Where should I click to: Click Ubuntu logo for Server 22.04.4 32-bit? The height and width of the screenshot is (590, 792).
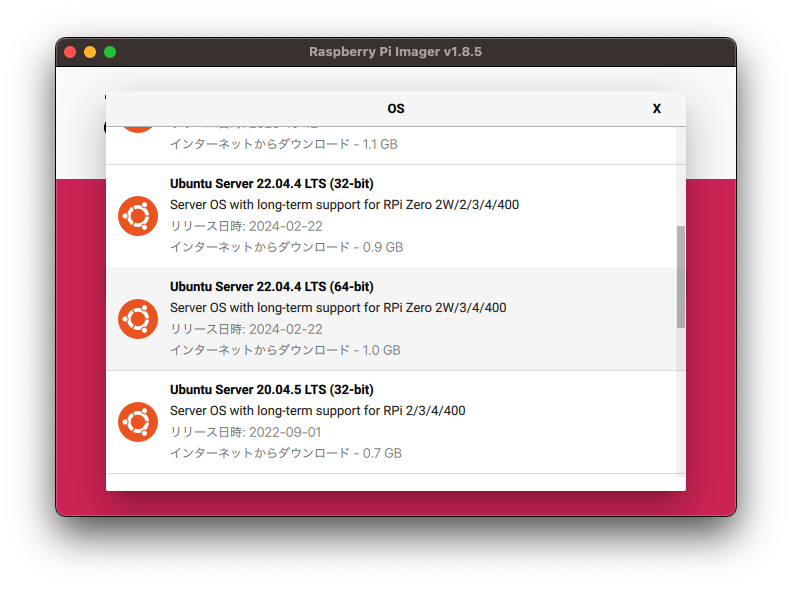pyautogui.click(x=138, y=216)
